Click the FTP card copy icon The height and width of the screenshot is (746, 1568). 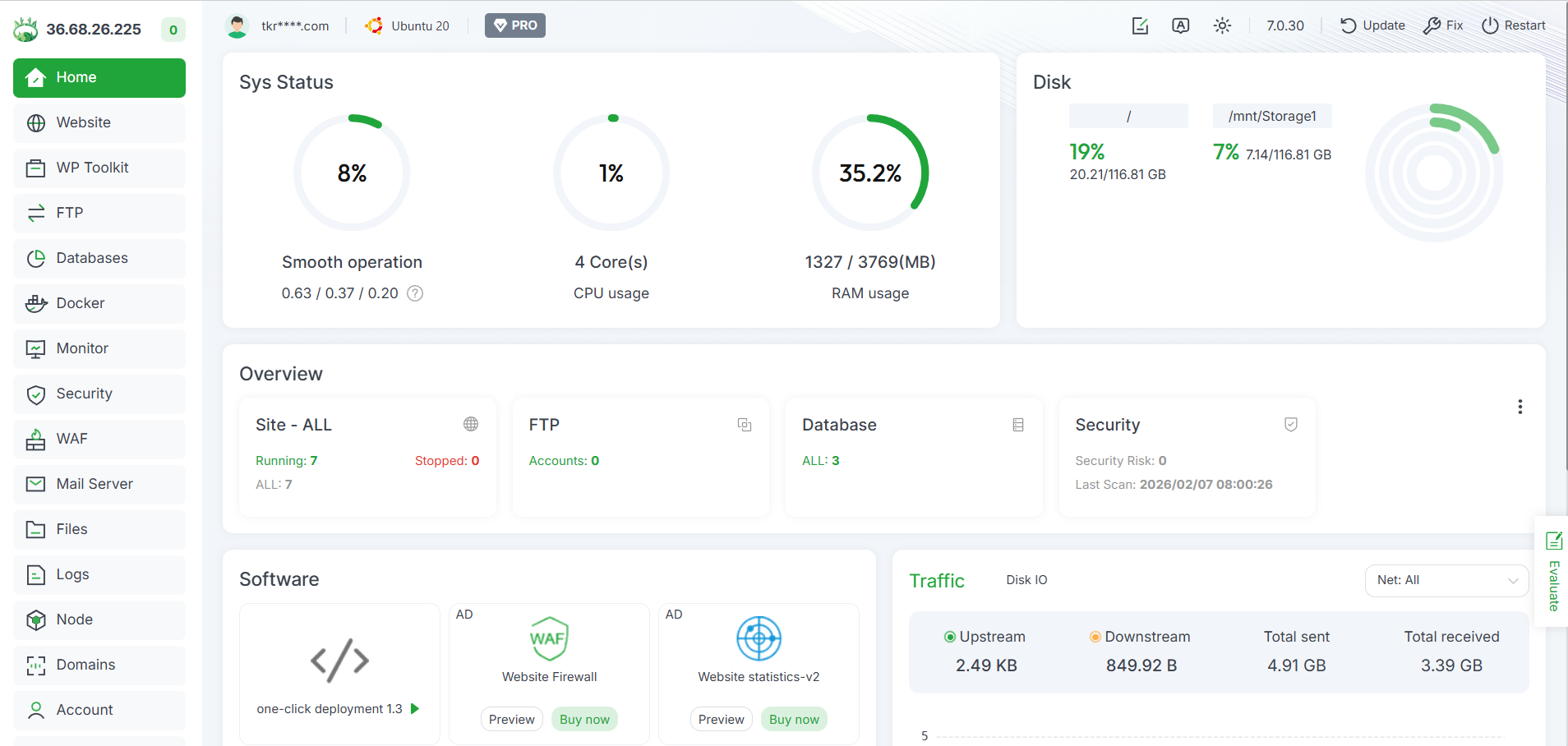pyautogui.click(x=745, y=425)
